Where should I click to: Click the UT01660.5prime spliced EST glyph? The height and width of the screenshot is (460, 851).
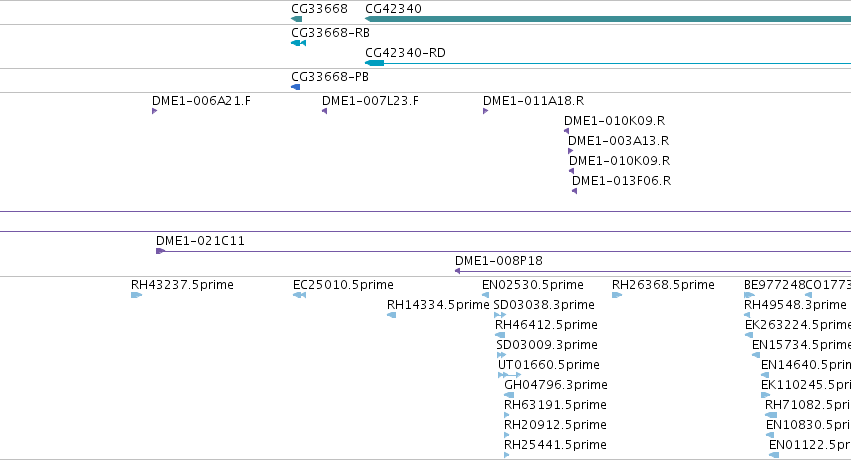coord(509,375)
